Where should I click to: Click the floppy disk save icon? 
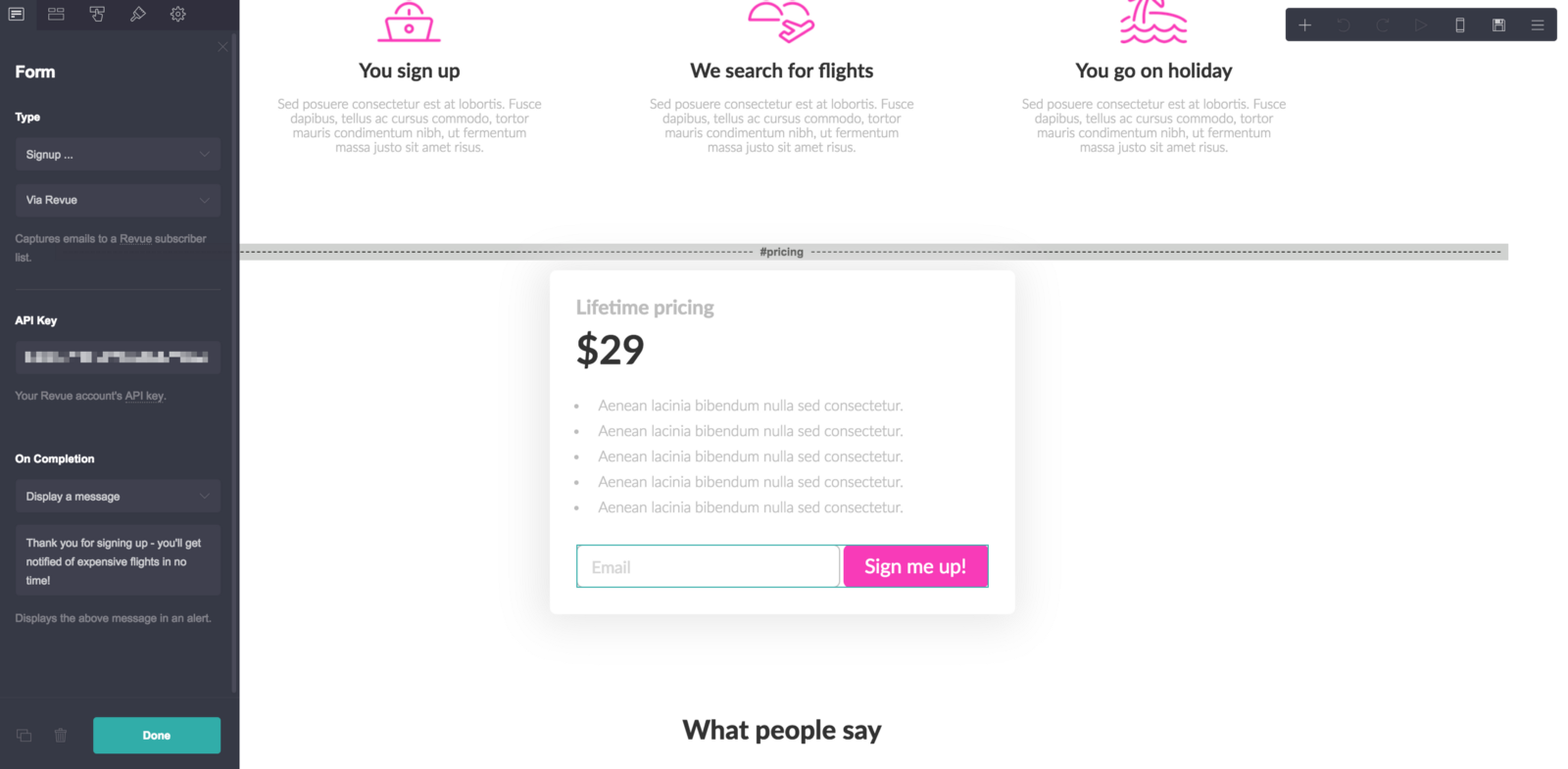[1498, 25]
